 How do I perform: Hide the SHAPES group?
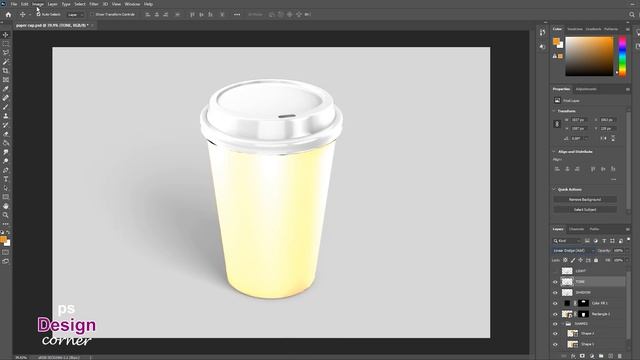coord(555,324)
